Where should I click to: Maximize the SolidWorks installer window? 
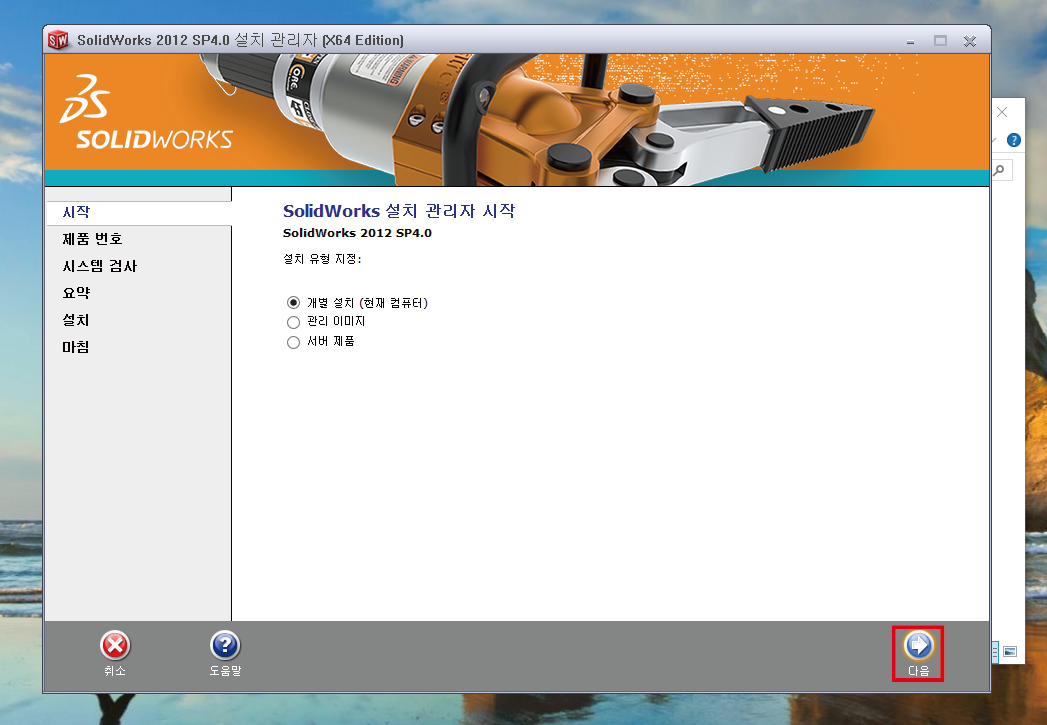pos(940,41)
